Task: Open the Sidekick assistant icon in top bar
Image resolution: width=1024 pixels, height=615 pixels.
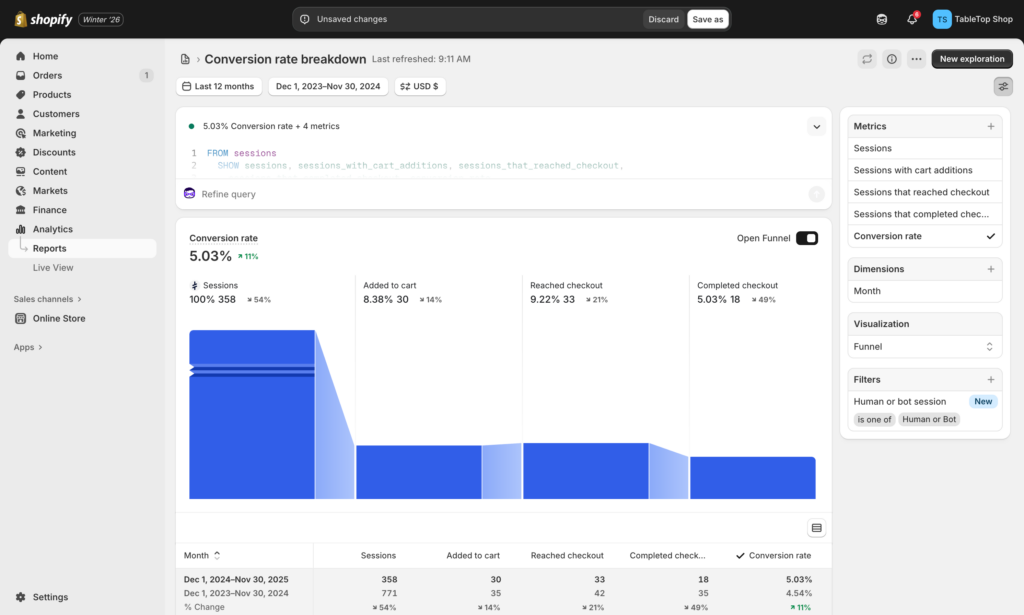Action: (882, 19)
